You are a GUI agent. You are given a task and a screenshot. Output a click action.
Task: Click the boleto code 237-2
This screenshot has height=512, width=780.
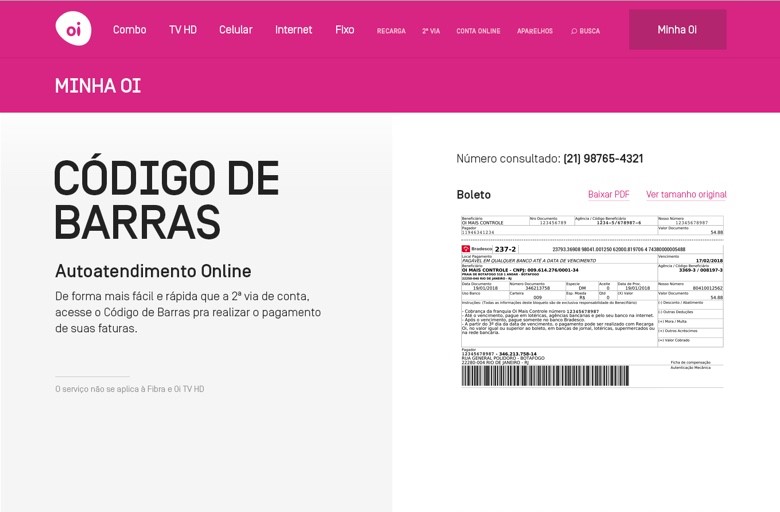505,249
